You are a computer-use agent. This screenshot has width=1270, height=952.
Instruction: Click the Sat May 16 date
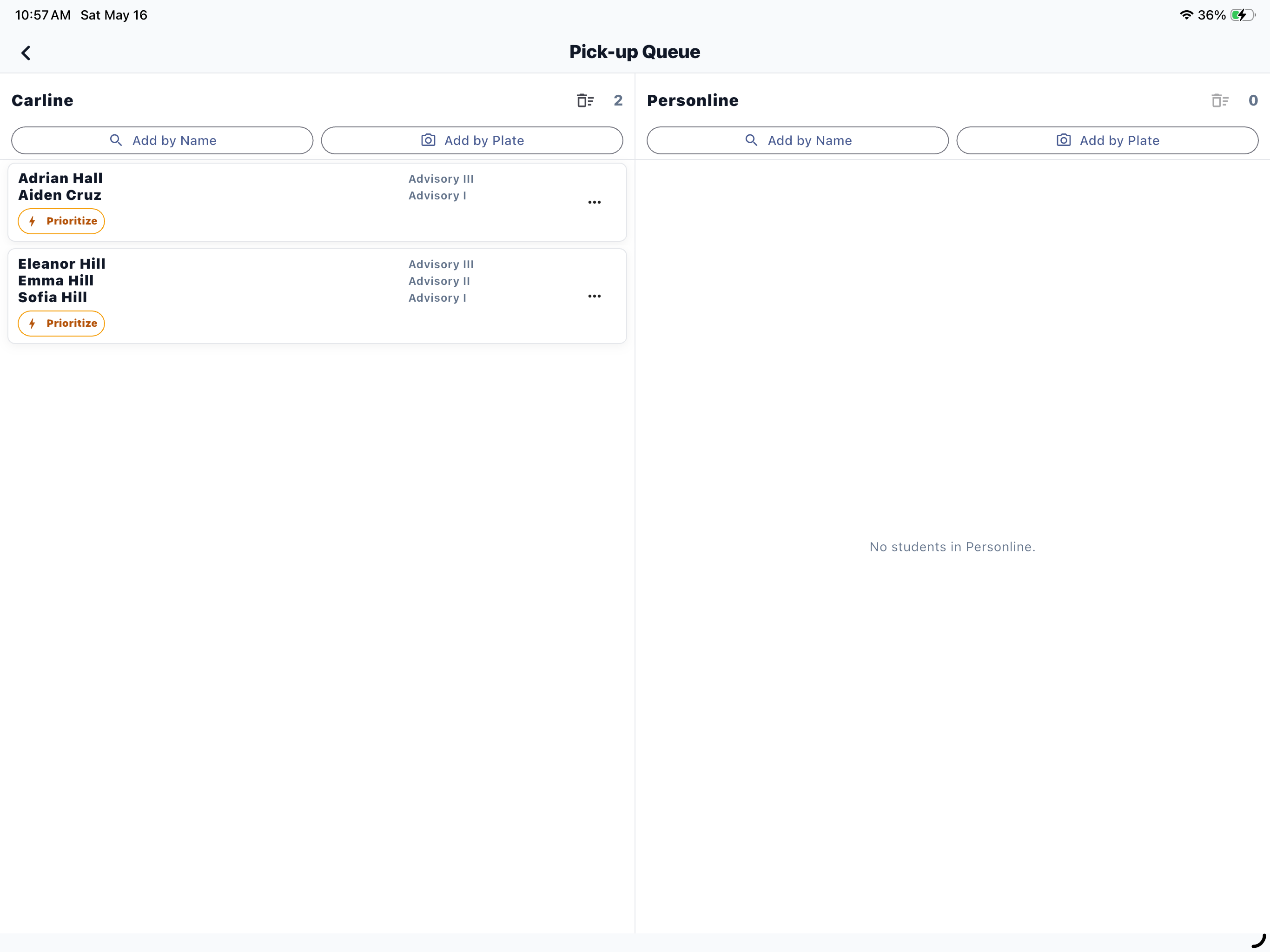pyautogui.click(x=114, y=15)
